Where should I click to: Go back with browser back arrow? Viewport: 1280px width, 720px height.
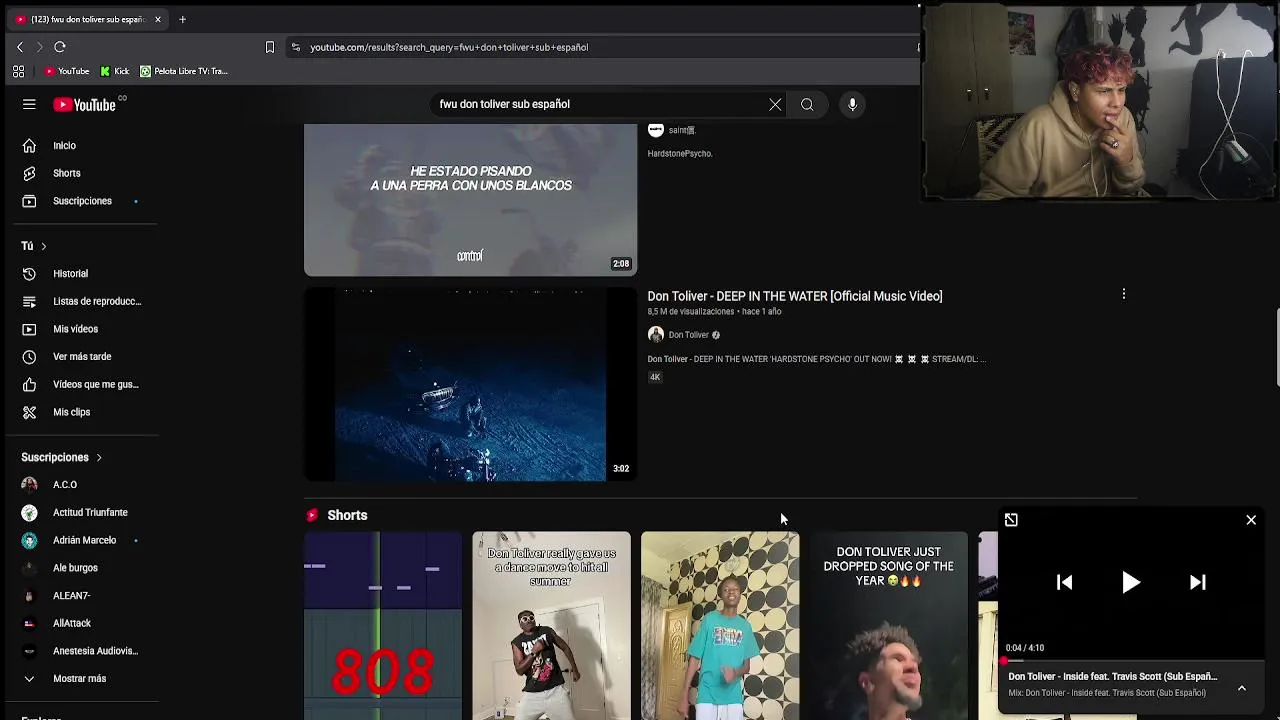pos(20,47)
